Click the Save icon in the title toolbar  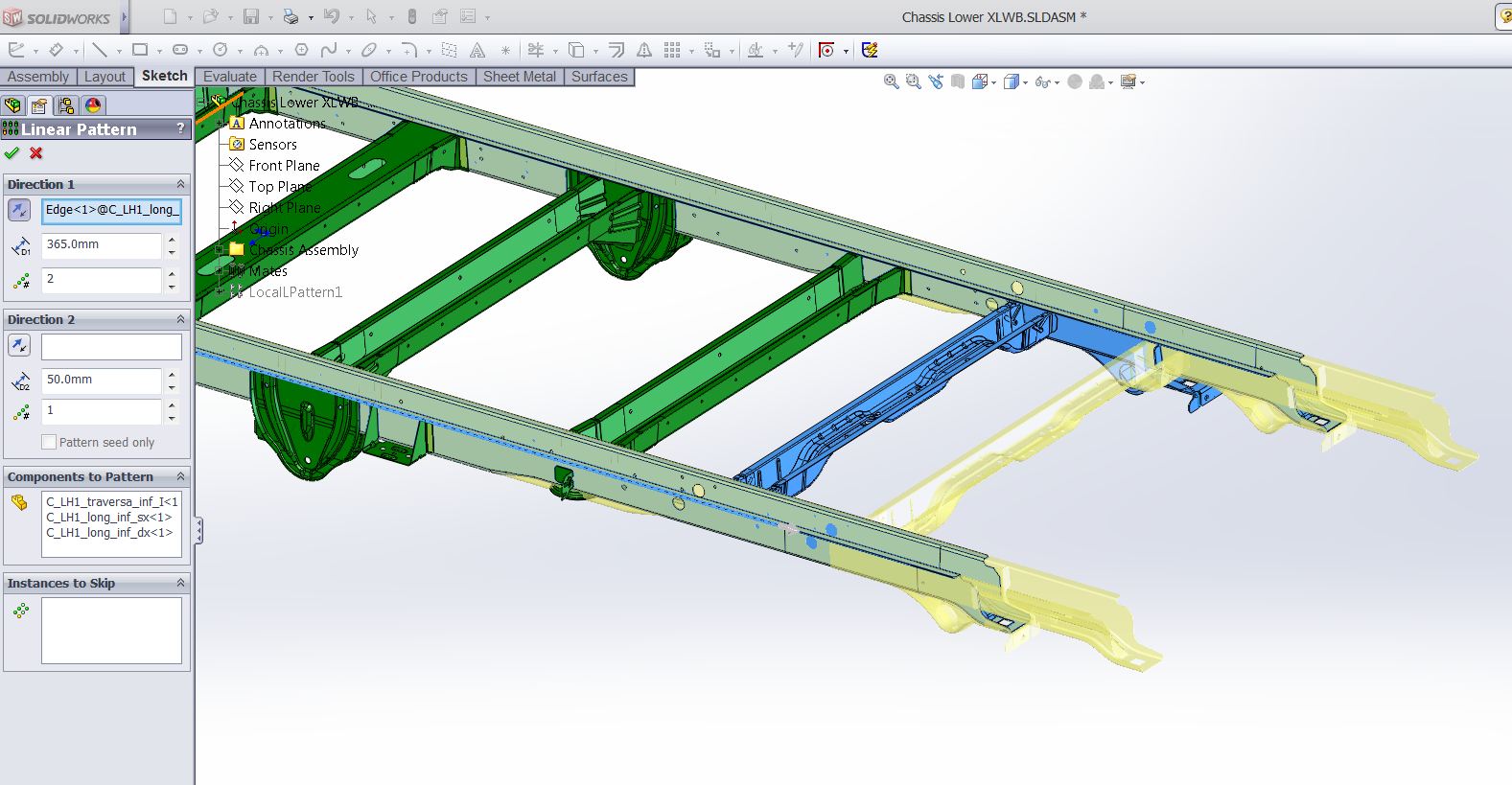click(x=251, y=17)
